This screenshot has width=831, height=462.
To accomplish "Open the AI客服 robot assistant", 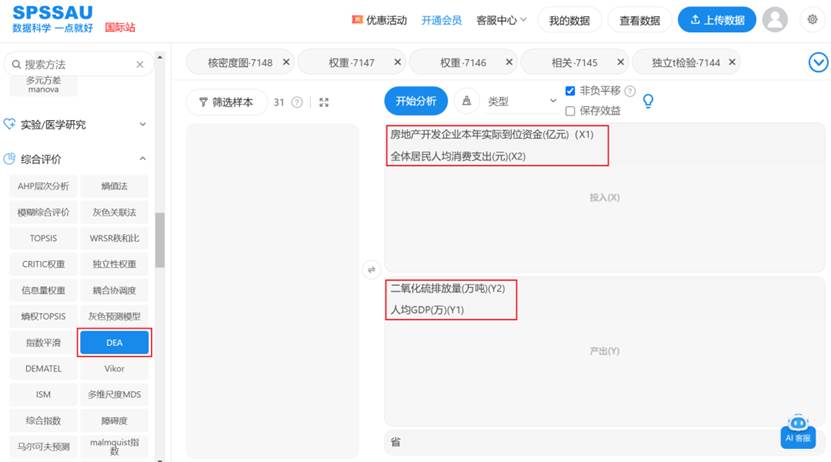I will tap(798, 431).
